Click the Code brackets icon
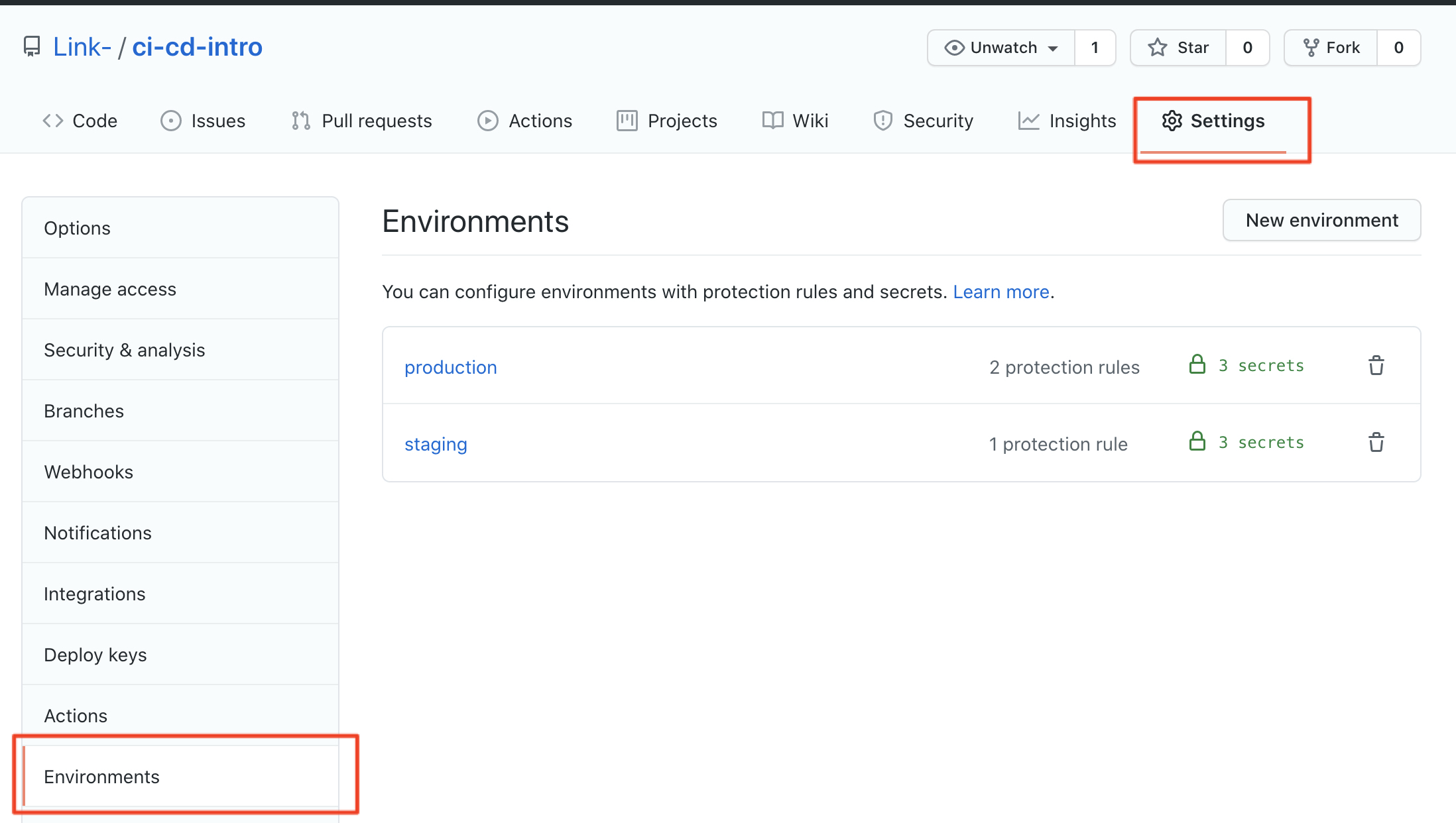 (53, 121)
